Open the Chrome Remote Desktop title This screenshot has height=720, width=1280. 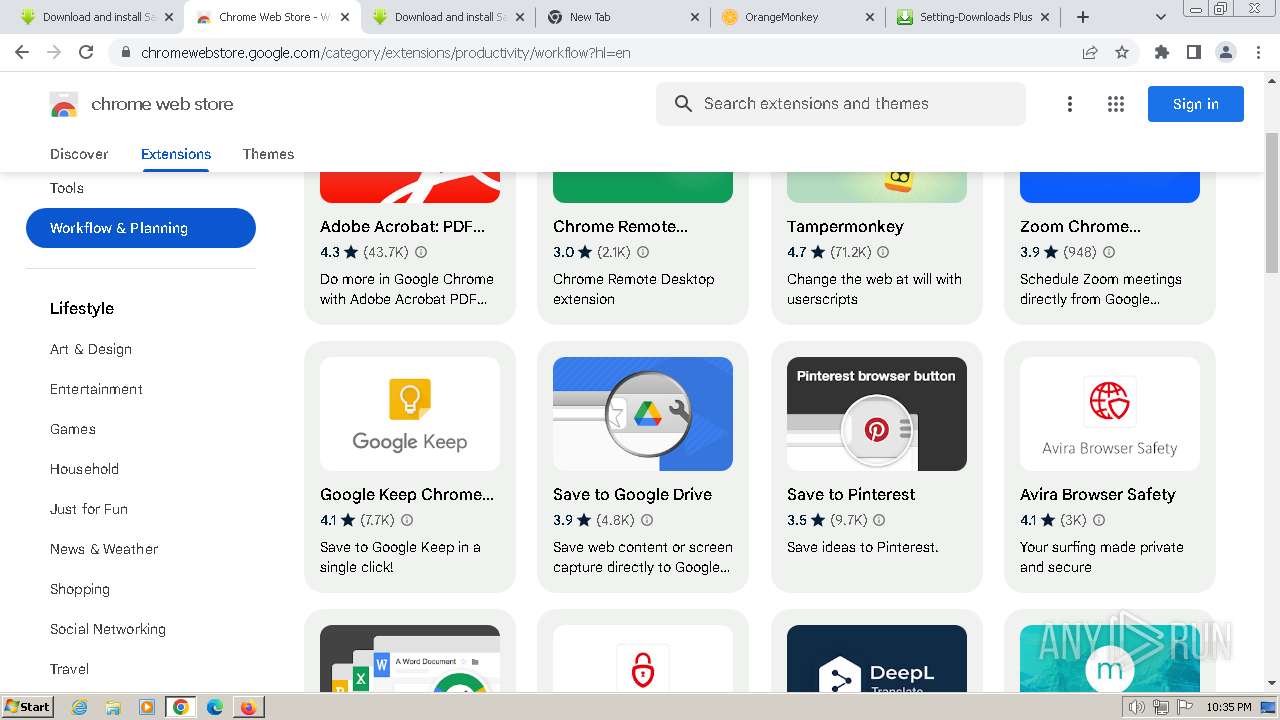620,226
